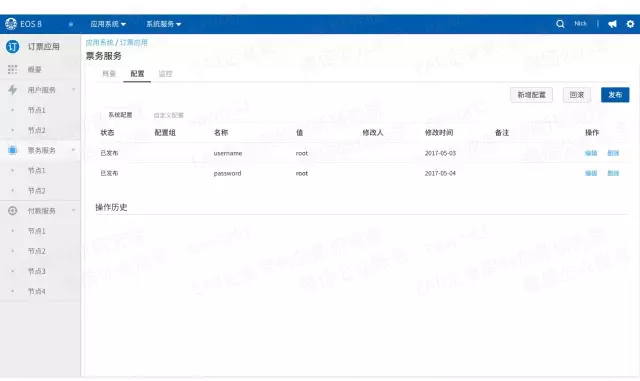Open the 系统服务 dropdown menu
The width and height of the screenshot is (640, 381).
pos(164,24)
